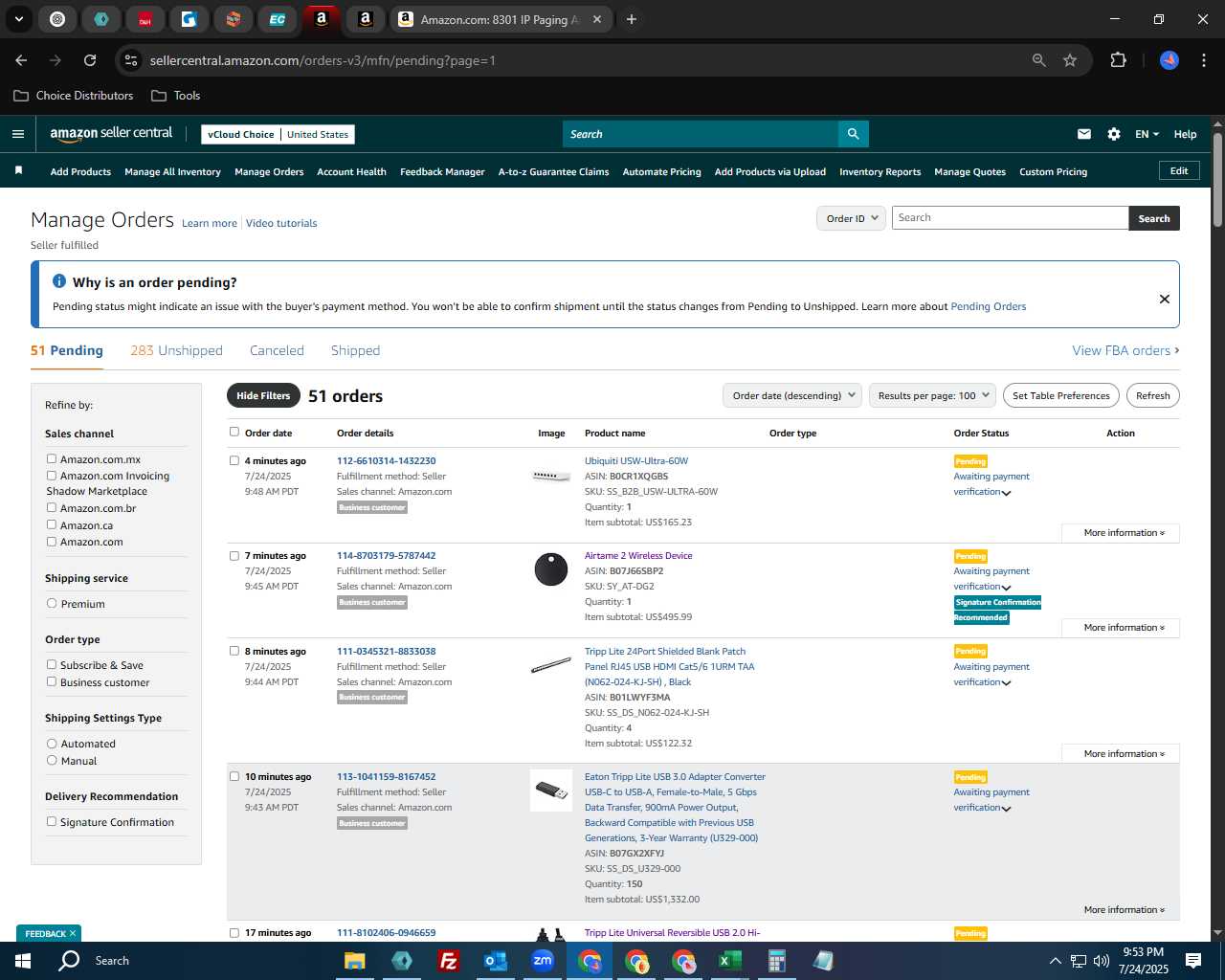Open the browser extensions puzzle icon

1118,60
